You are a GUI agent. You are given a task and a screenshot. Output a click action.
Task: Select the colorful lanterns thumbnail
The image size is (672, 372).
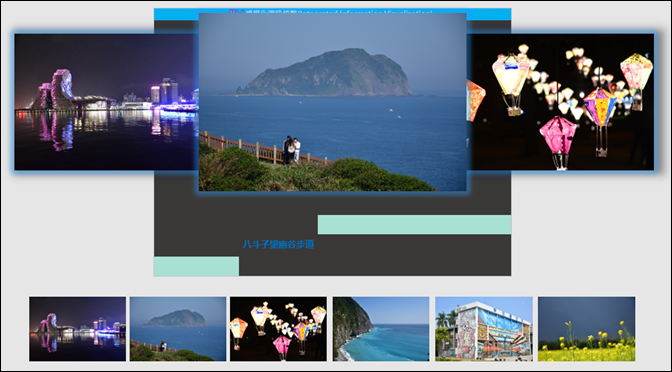point(278,329)
